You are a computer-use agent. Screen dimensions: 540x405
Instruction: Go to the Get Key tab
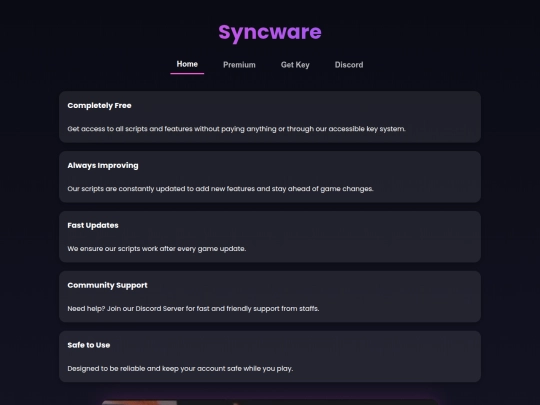tap(295, 65)
